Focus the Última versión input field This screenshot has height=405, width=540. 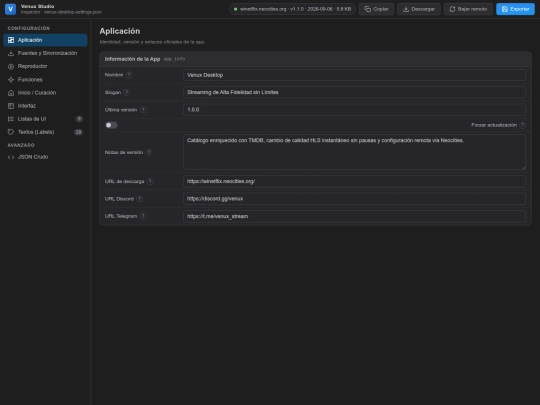(354, 110)
